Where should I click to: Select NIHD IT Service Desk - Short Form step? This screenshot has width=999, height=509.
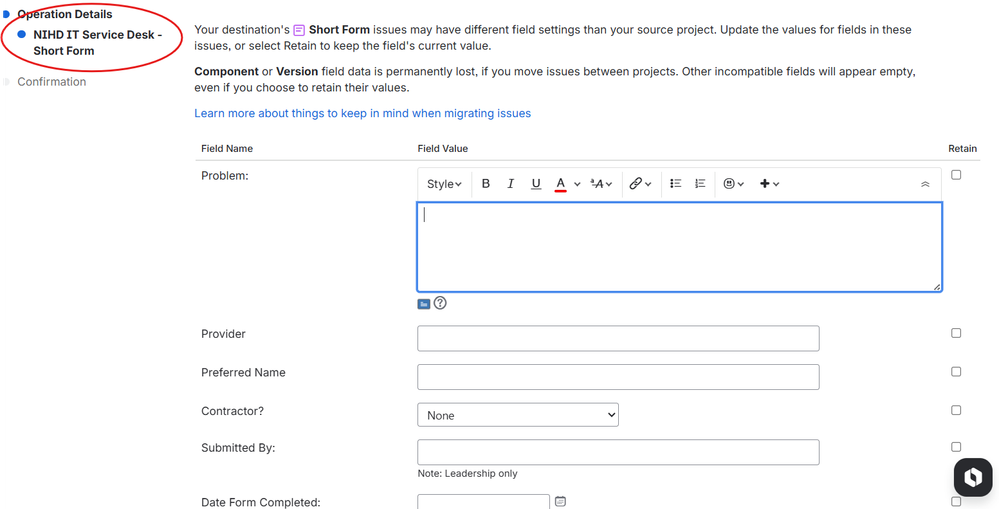click(x=97, y=43)
